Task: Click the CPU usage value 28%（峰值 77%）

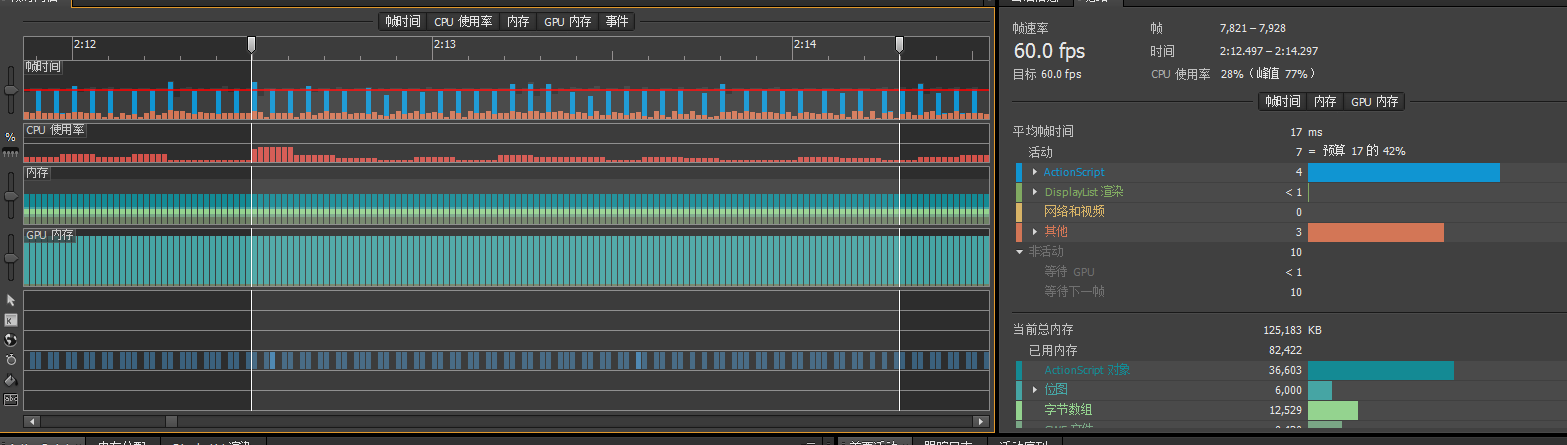Action: 1269,74
